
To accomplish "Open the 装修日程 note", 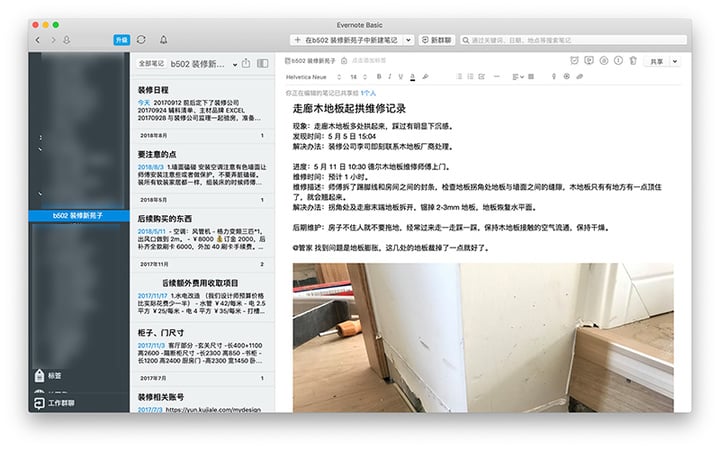I will pos(202,104).
